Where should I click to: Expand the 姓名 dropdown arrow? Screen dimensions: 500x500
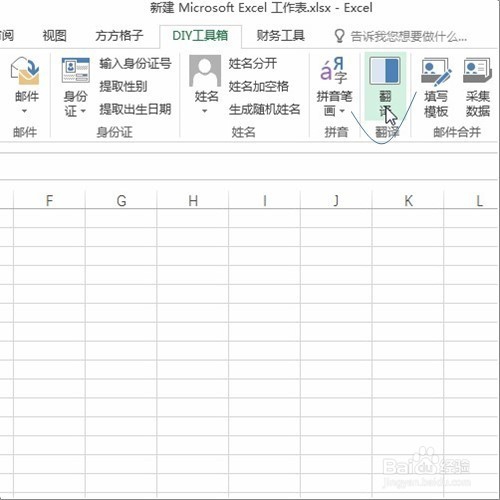click(205, 111)
